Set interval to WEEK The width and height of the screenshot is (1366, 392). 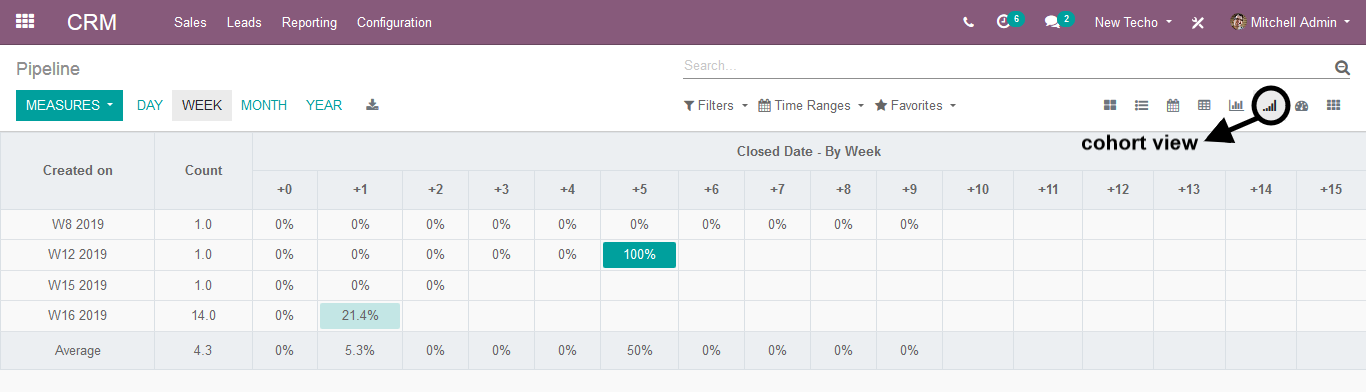[x=202, y=105]
